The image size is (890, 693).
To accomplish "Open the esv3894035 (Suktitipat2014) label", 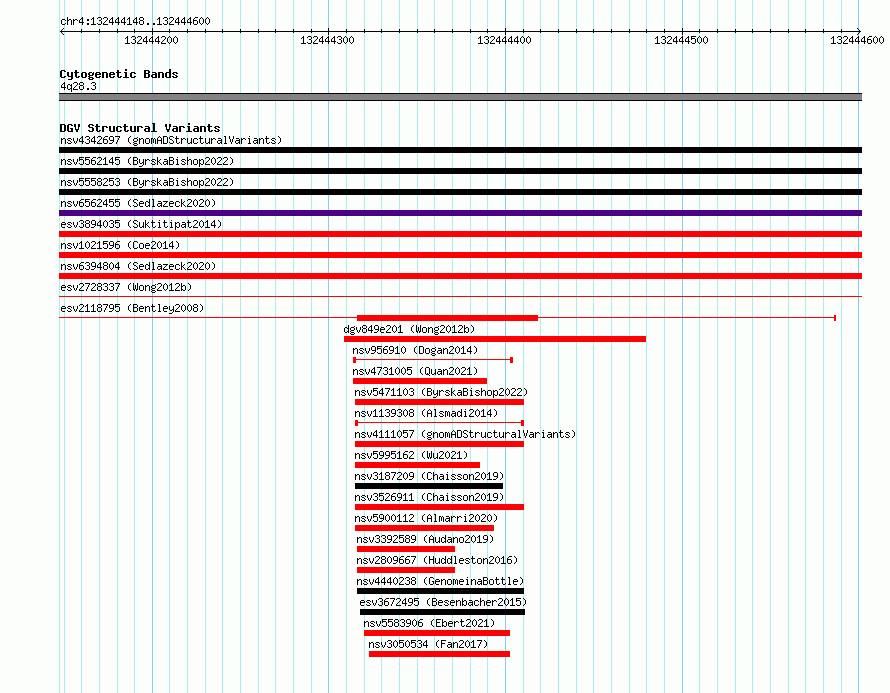I will (x=141, y=224).
